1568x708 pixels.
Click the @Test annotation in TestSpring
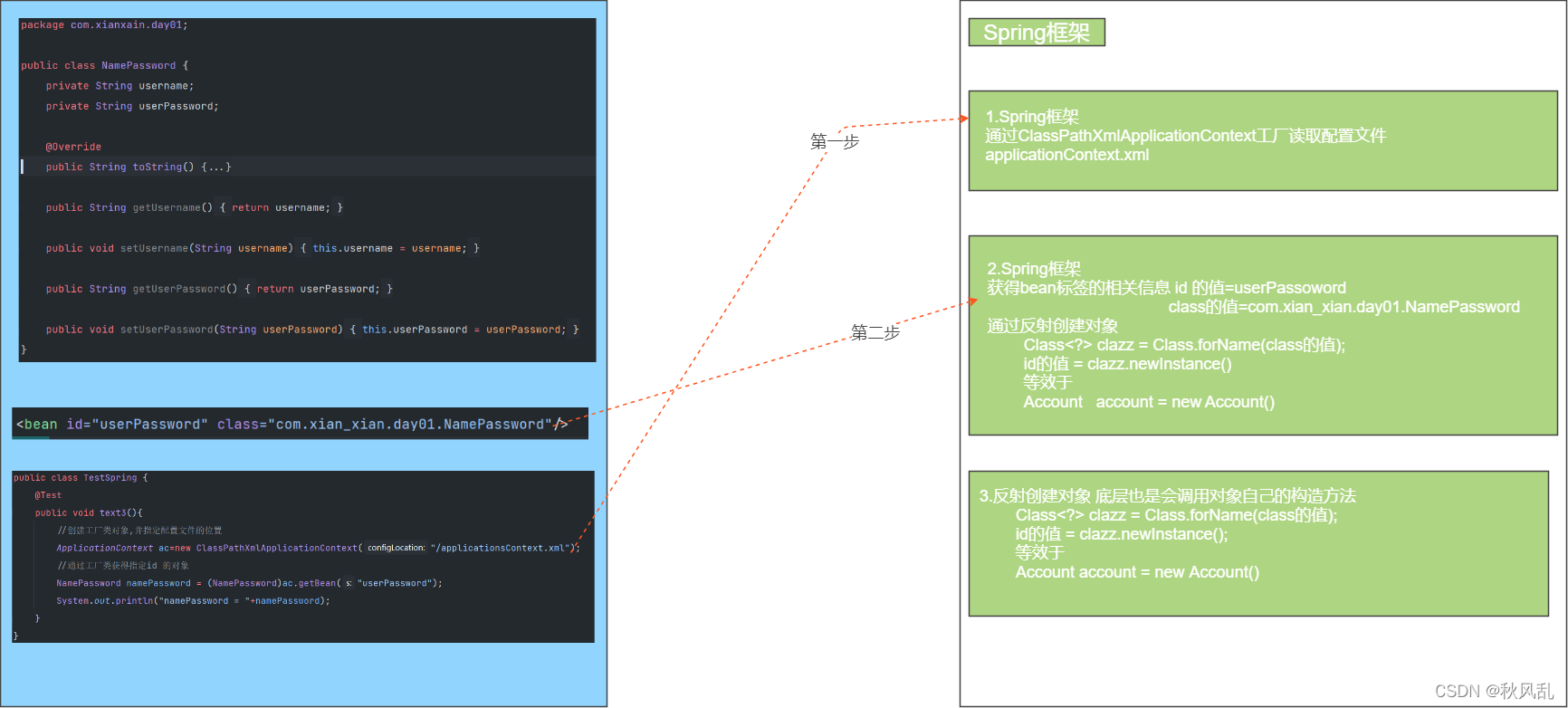[x=48, y=495]
